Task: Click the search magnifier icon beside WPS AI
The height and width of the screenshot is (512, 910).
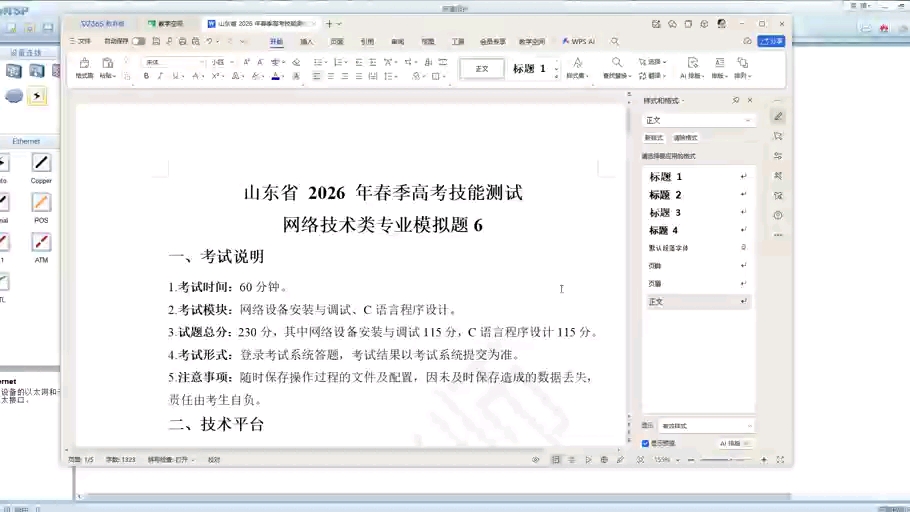Action: pyautogui.click(x=615, y=41)
